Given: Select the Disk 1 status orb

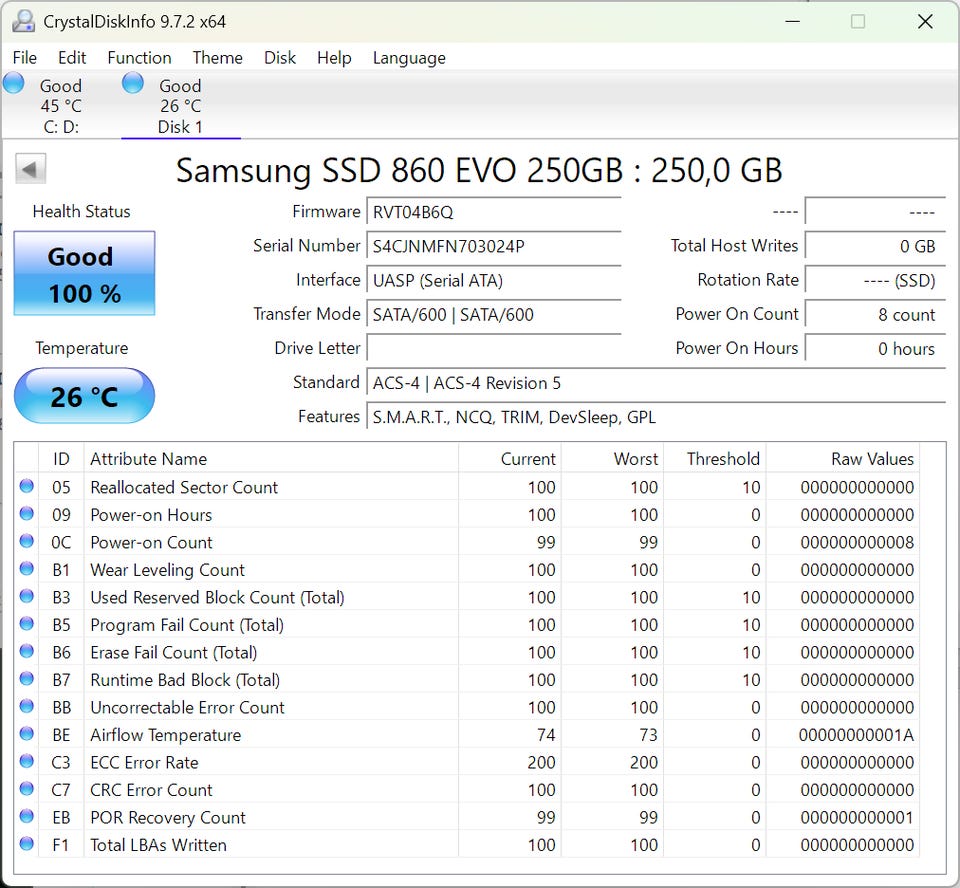Looking at the screenshot, I should click(x=133, y=84).
